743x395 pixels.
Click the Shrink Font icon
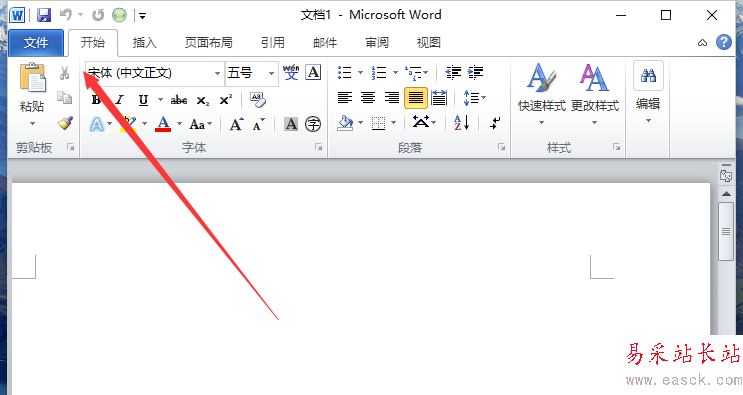pos(259,125)
